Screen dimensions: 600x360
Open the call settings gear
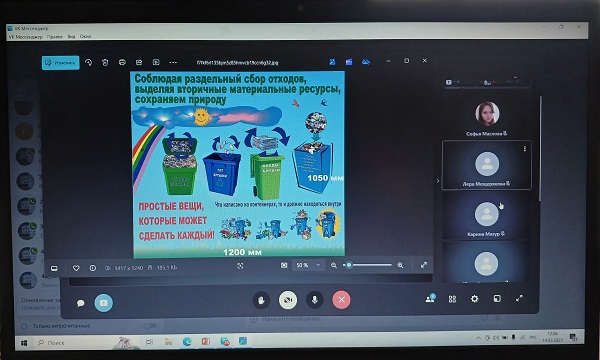point(474,299)
